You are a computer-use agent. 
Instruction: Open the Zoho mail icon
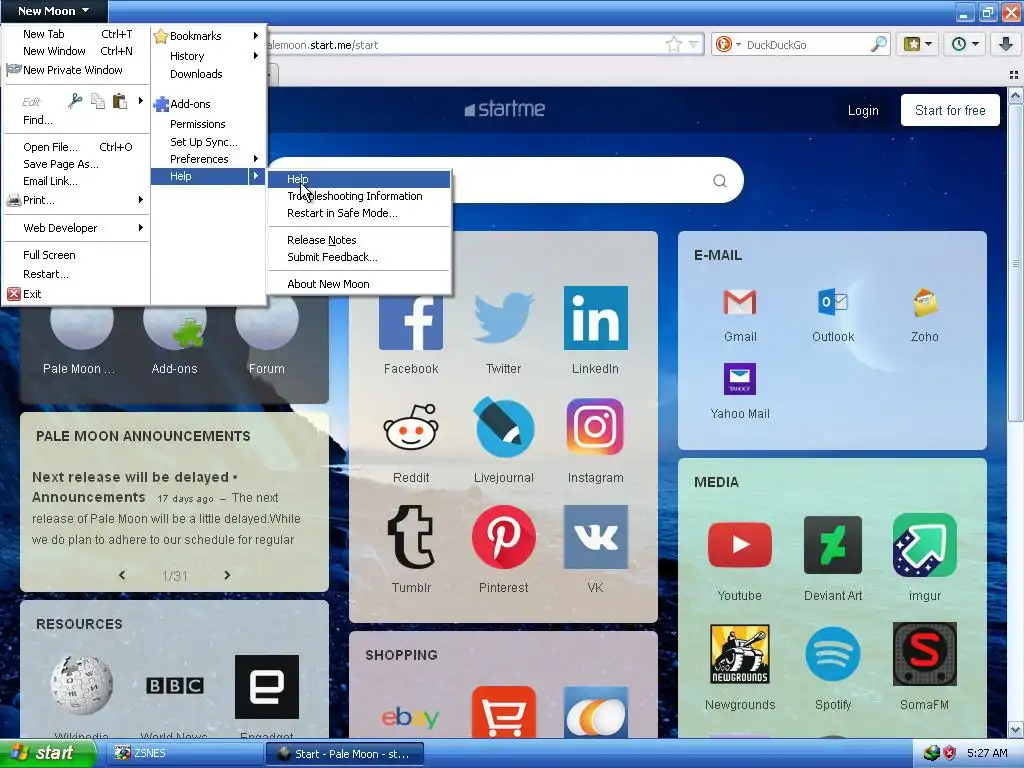tap(925, 302)
